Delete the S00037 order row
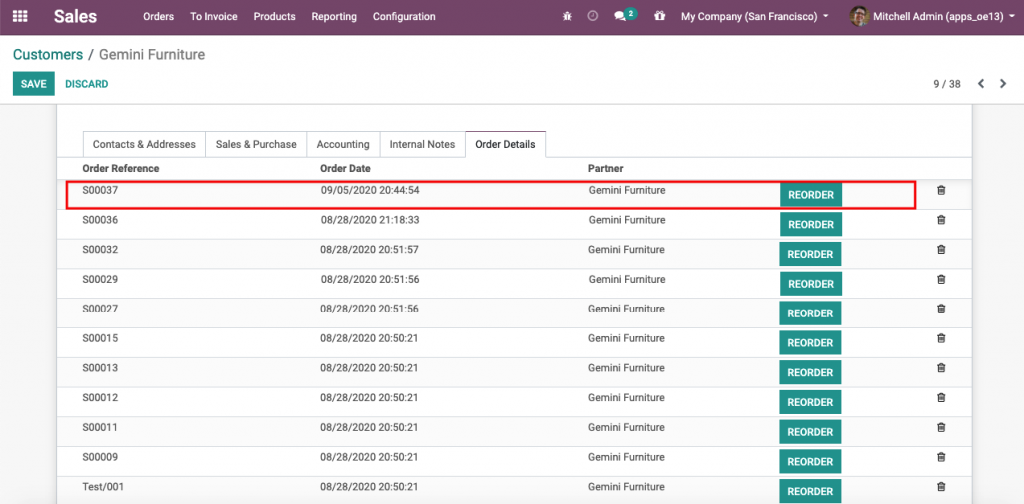Screen dimensions: 1024x504 point(941,190)
